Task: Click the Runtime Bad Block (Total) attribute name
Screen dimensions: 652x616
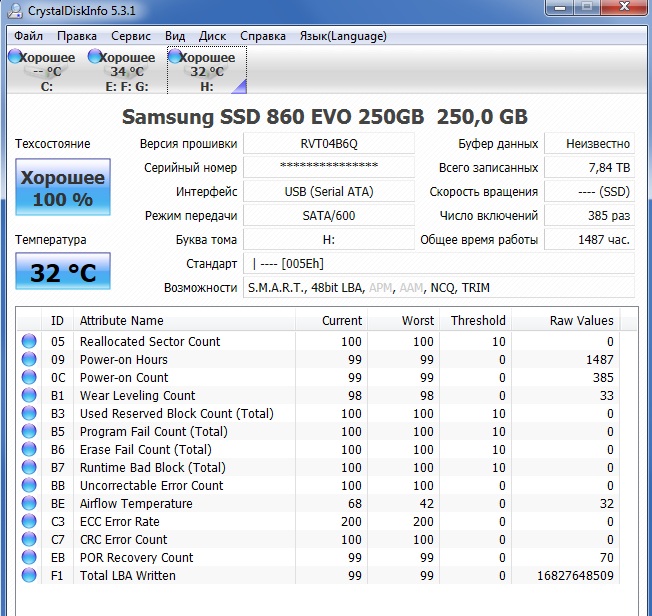Action: pos(153,468)
